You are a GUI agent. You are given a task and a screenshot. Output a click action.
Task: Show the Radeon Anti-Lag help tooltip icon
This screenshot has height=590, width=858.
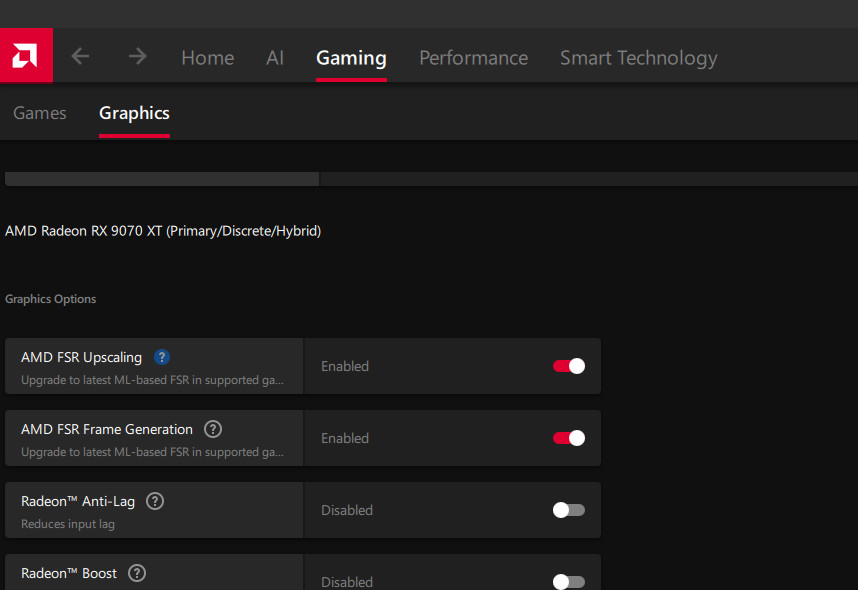click(155, 501)
